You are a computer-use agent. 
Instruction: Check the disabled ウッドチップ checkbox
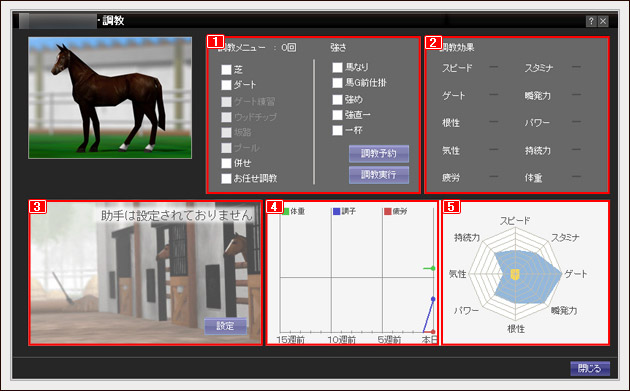pyautogui.click(x=226, y=117)
